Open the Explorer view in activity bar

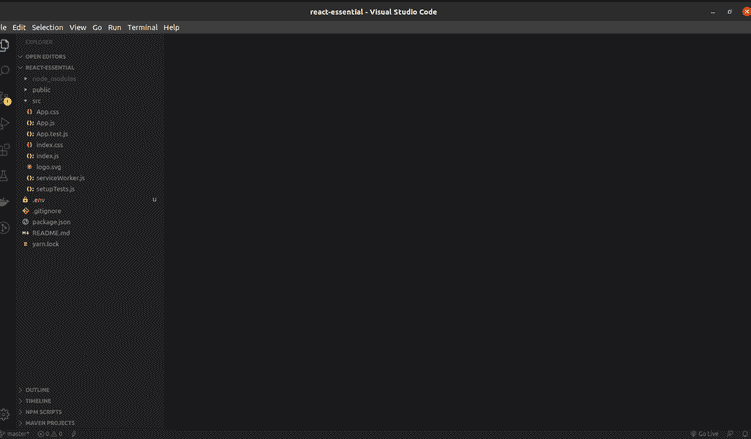(4, 45)
